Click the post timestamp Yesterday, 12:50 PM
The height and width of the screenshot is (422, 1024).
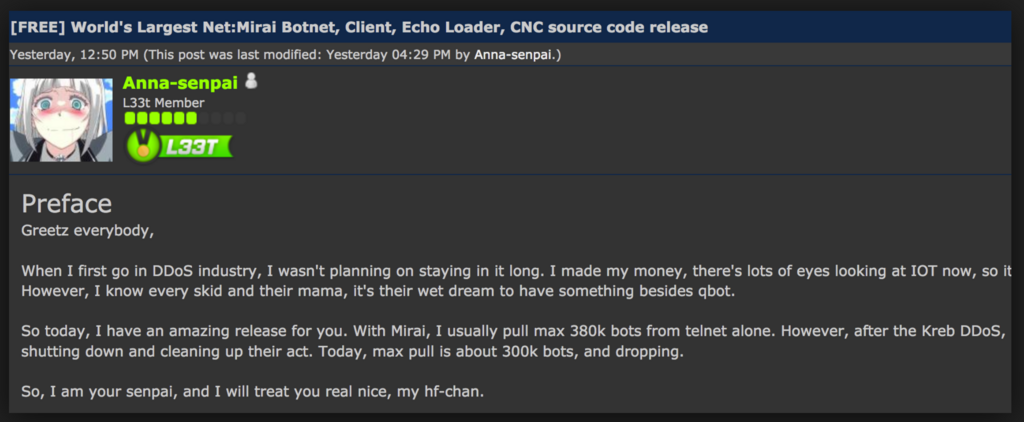pos(74,55)
